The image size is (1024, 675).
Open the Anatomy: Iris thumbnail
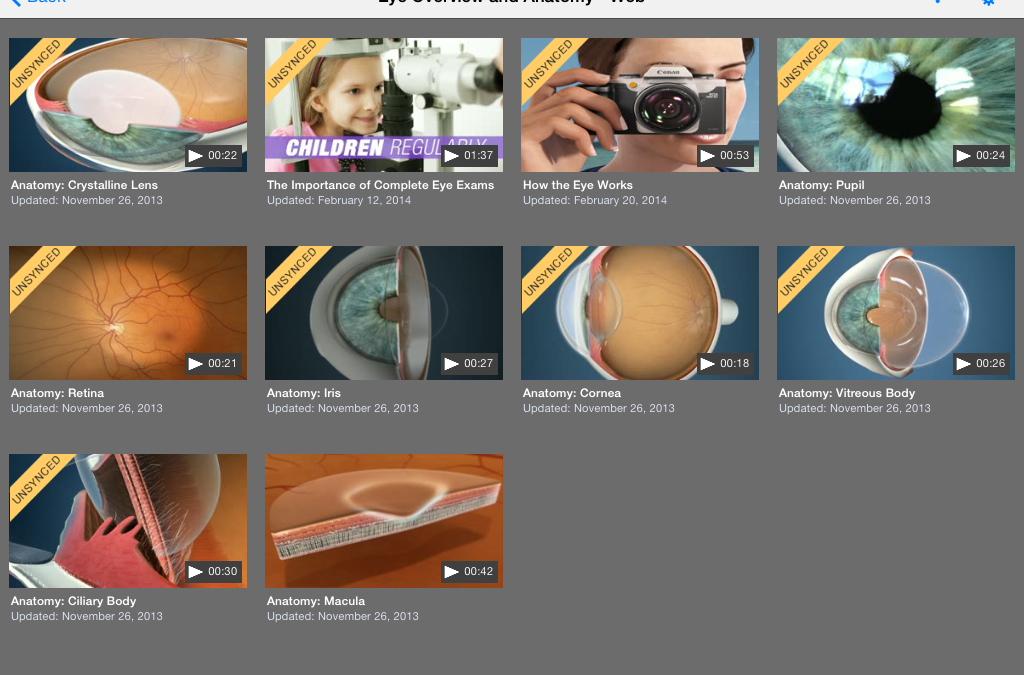(384, 312)
